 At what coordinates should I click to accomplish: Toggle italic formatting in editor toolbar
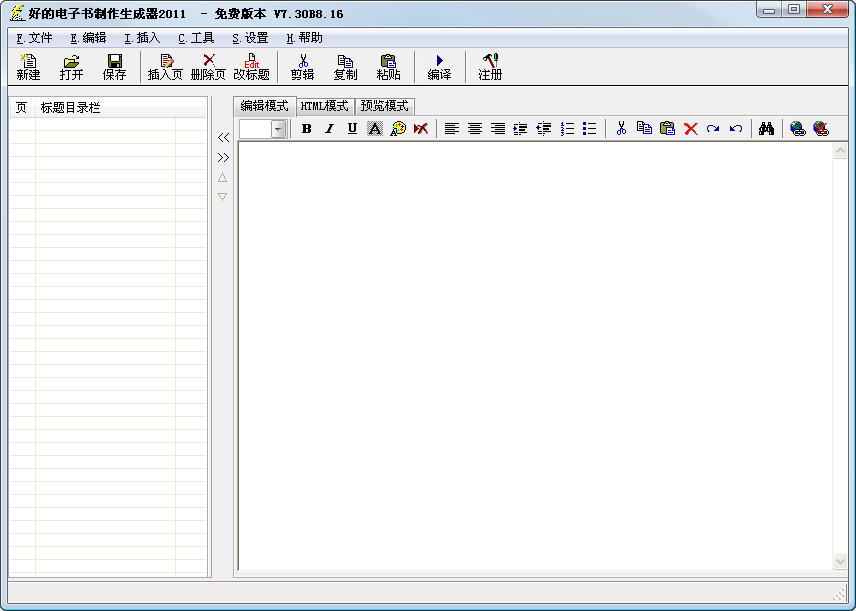pos(329,129)
